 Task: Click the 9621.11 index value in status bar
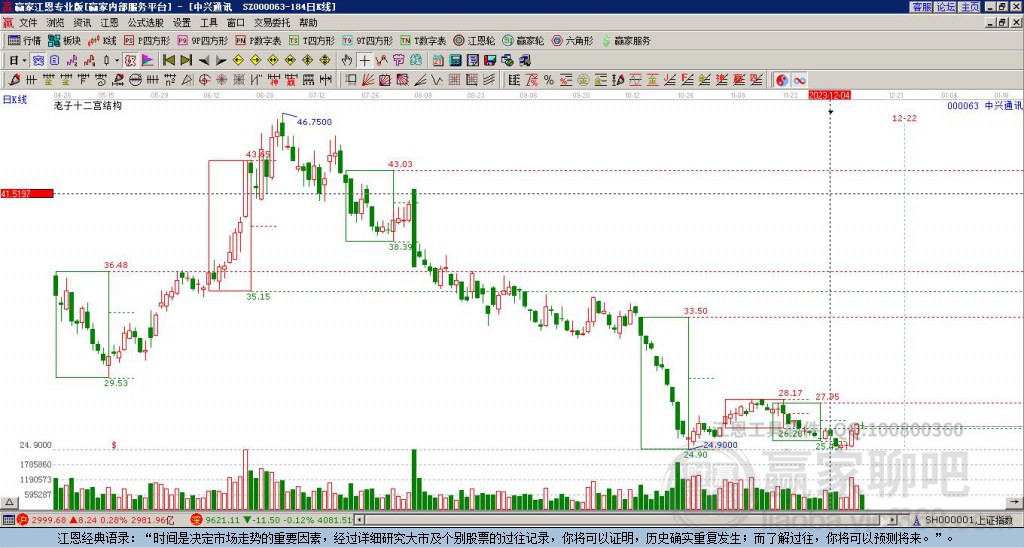(224, 521)
